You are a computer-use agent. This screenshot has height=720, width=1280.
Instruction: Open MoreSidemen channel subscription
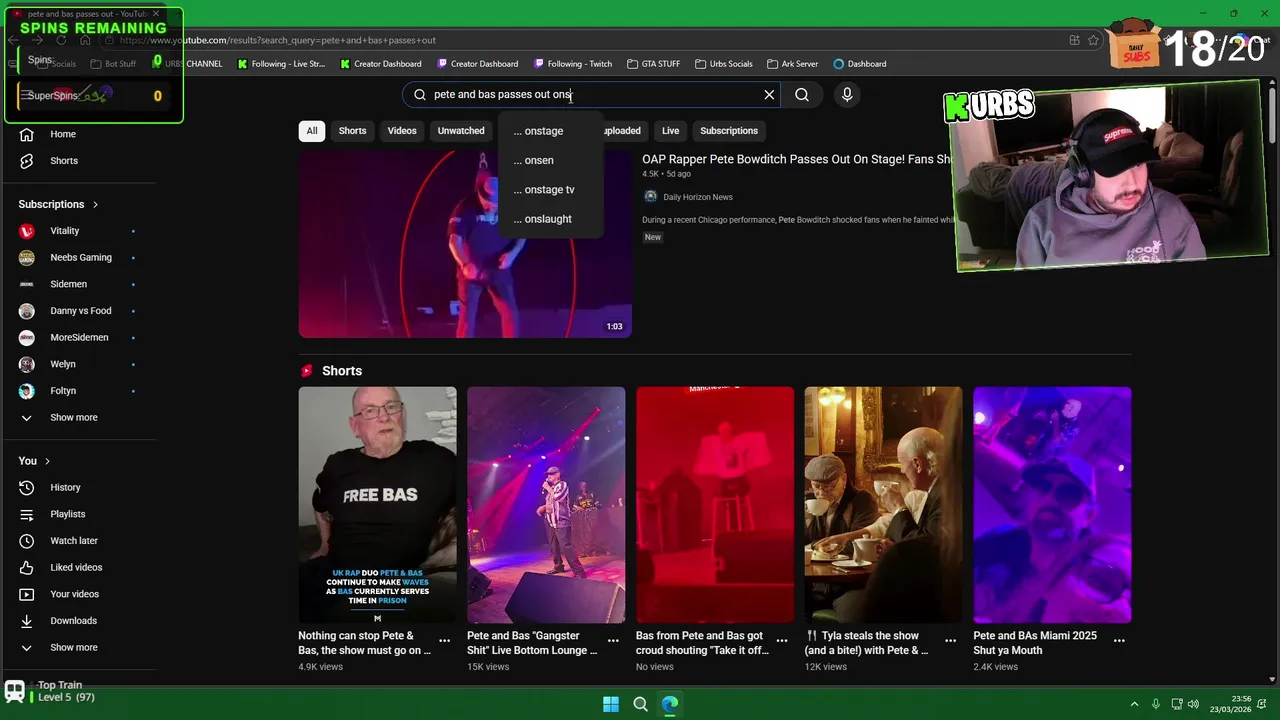80,338
